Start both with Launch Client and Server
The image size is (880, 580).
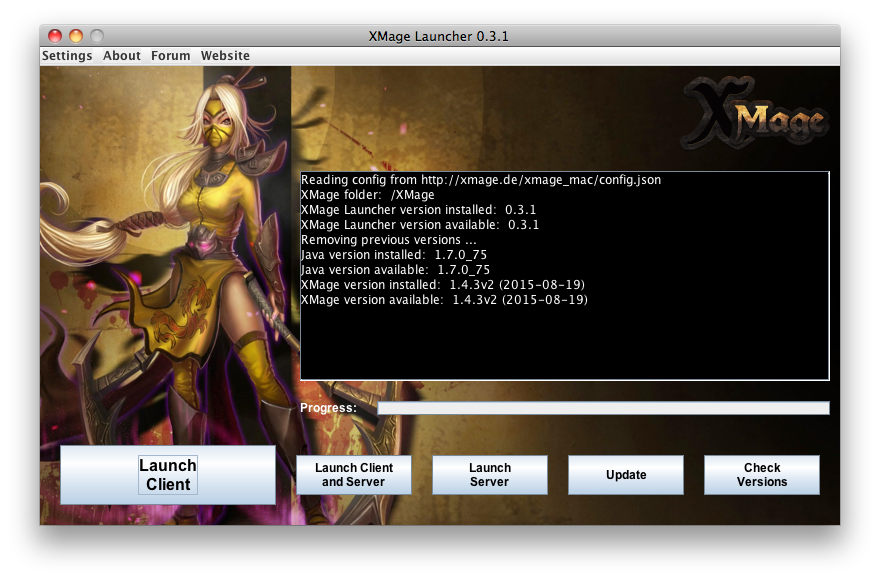354,475
